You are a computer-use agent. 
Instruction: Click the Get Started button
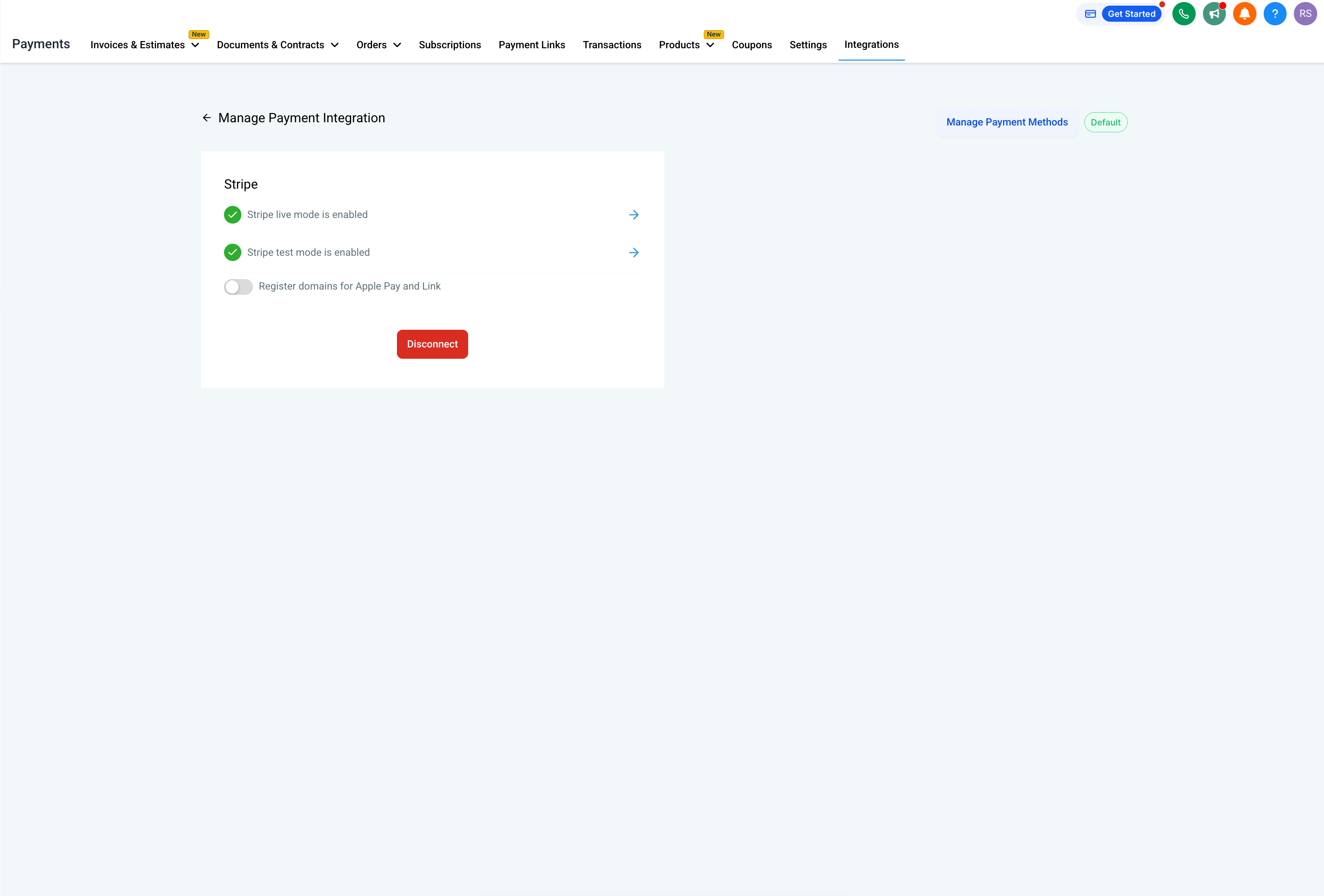coord(1131,14)
